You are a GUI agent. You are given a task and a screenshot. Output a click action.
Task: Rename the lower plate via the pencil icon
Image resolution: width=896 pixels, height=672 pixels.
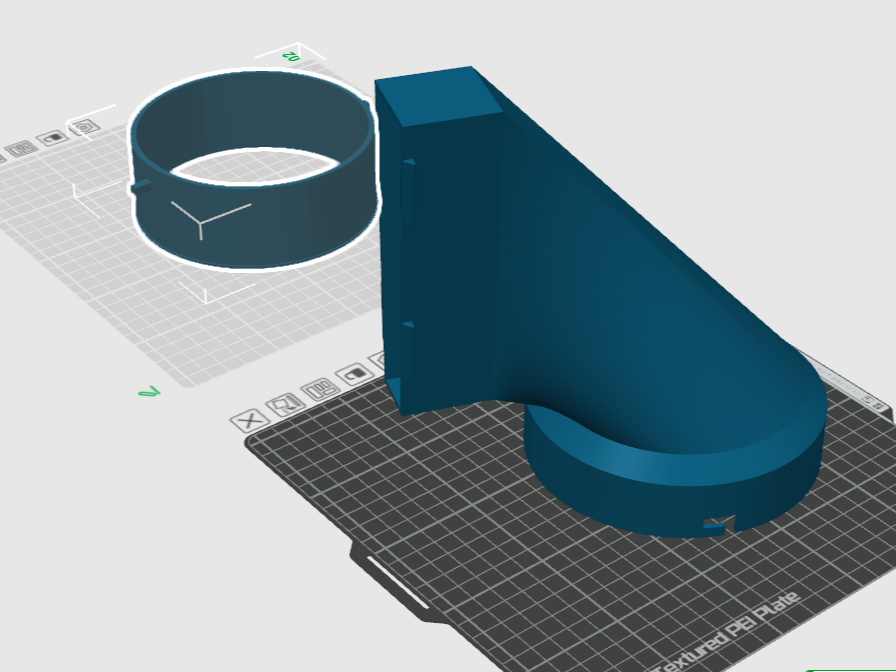point(283,406)
